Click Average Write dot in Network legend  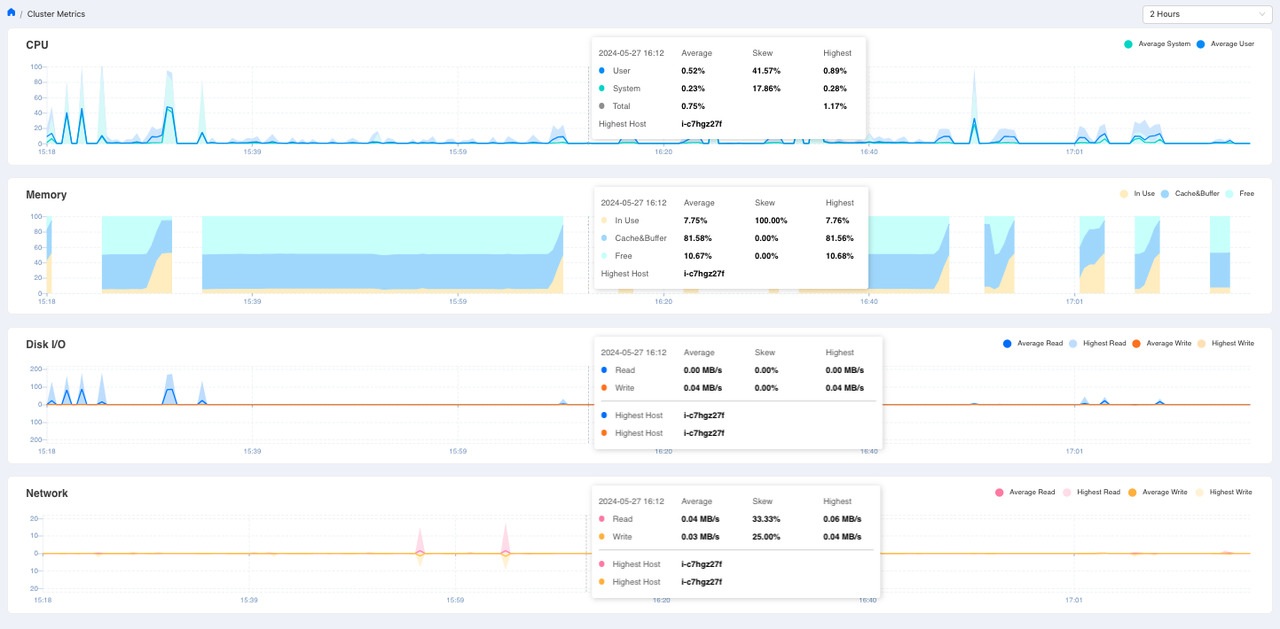click(x=1133, y=493)
